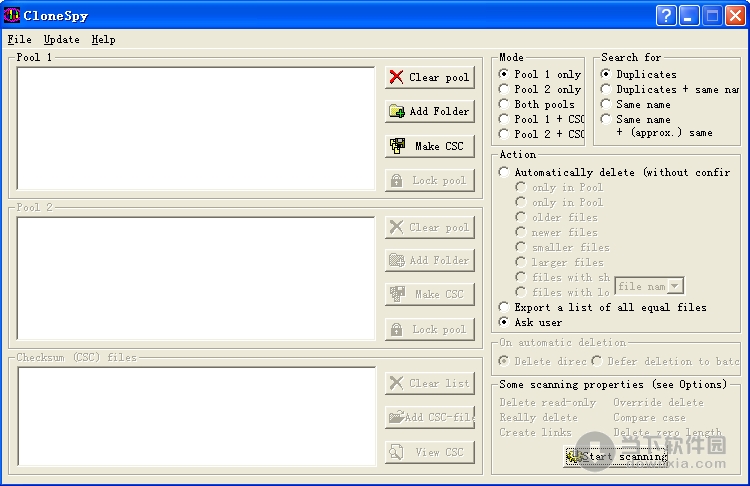Select Defer deletion to batch option
The width and height of the screenshot is (750, 486).
tap(665, 361)
